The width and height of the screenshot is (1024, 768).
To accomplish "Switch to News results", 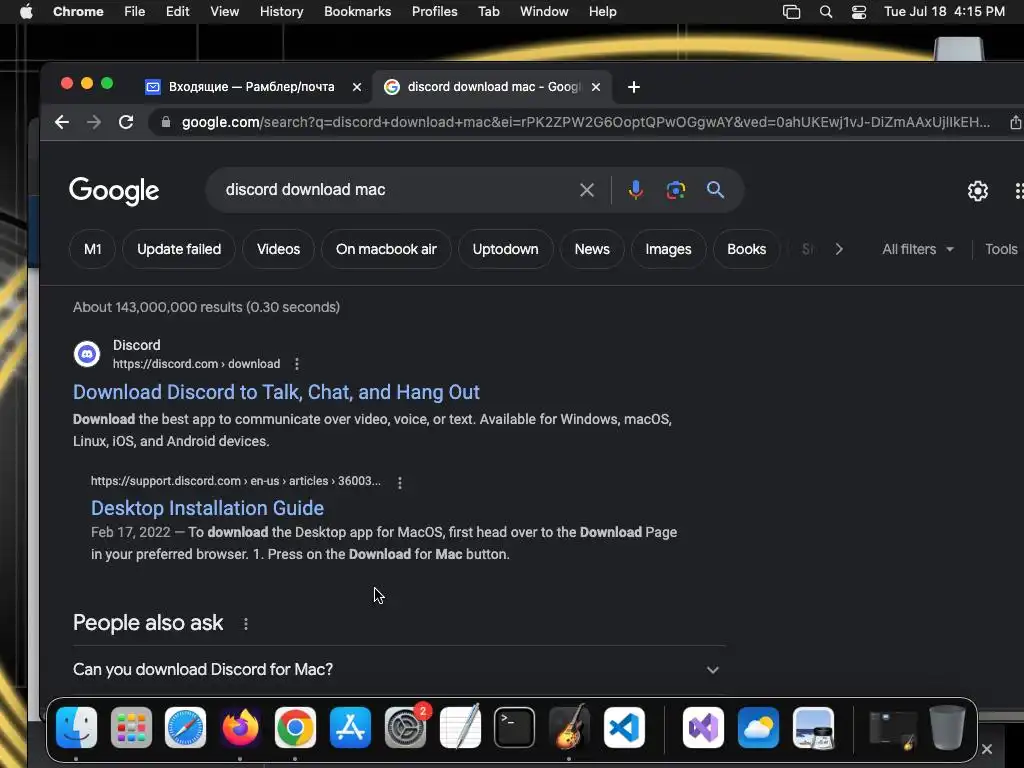I will pyautogui.click(x=592, y=249).
